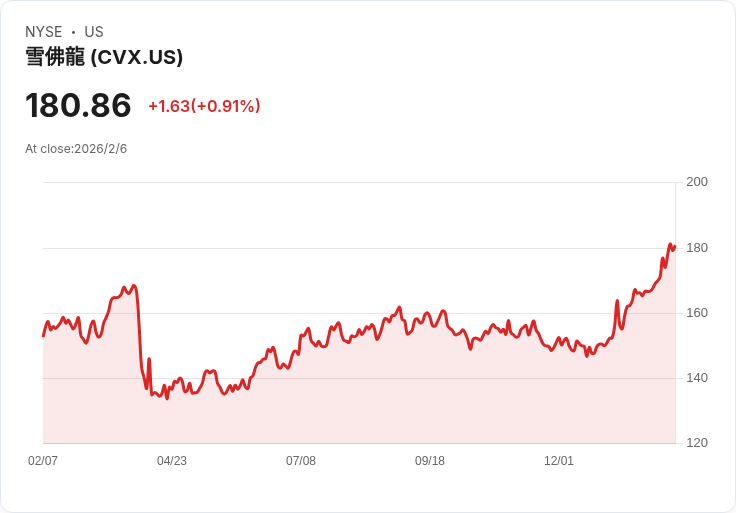The image size is (736, 513).
Task: Click the latest endpoint of the price line
Action: coord(675,246)
